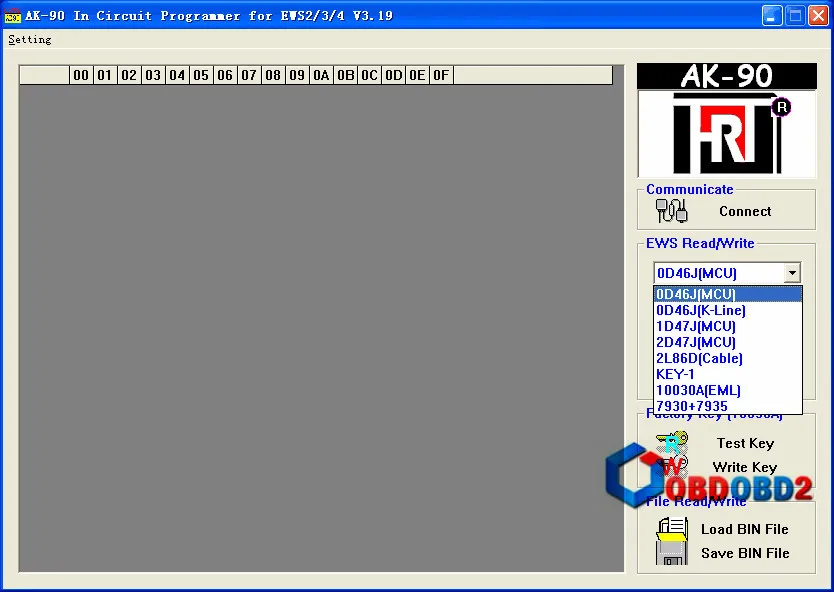This screenshot has height=592, width=834.
Task: Click the Save BIN File floppy icon
Action: coord(672,553)
